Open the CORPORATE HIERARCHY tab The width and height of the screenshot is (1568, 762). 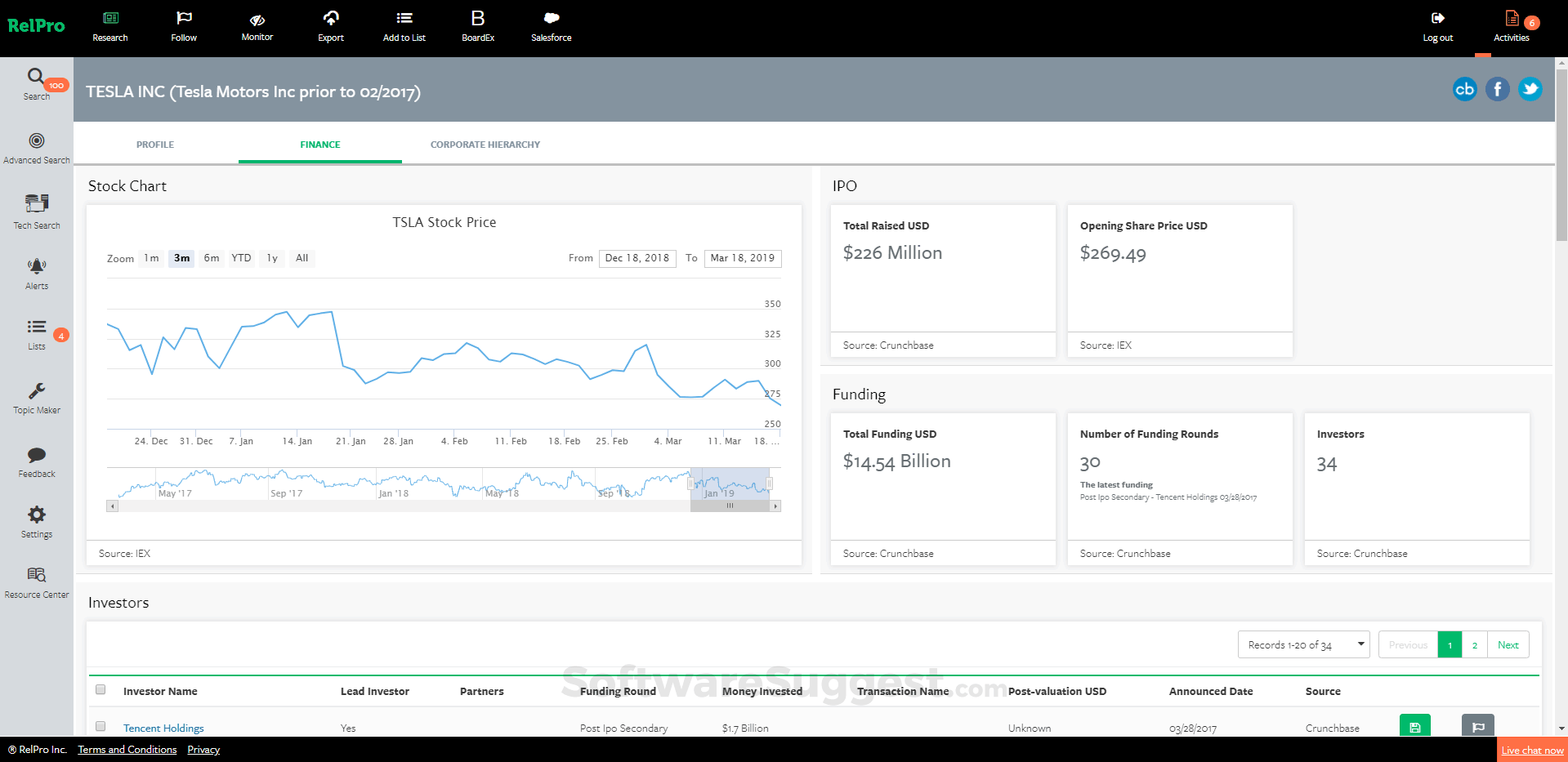click(485, 144)
